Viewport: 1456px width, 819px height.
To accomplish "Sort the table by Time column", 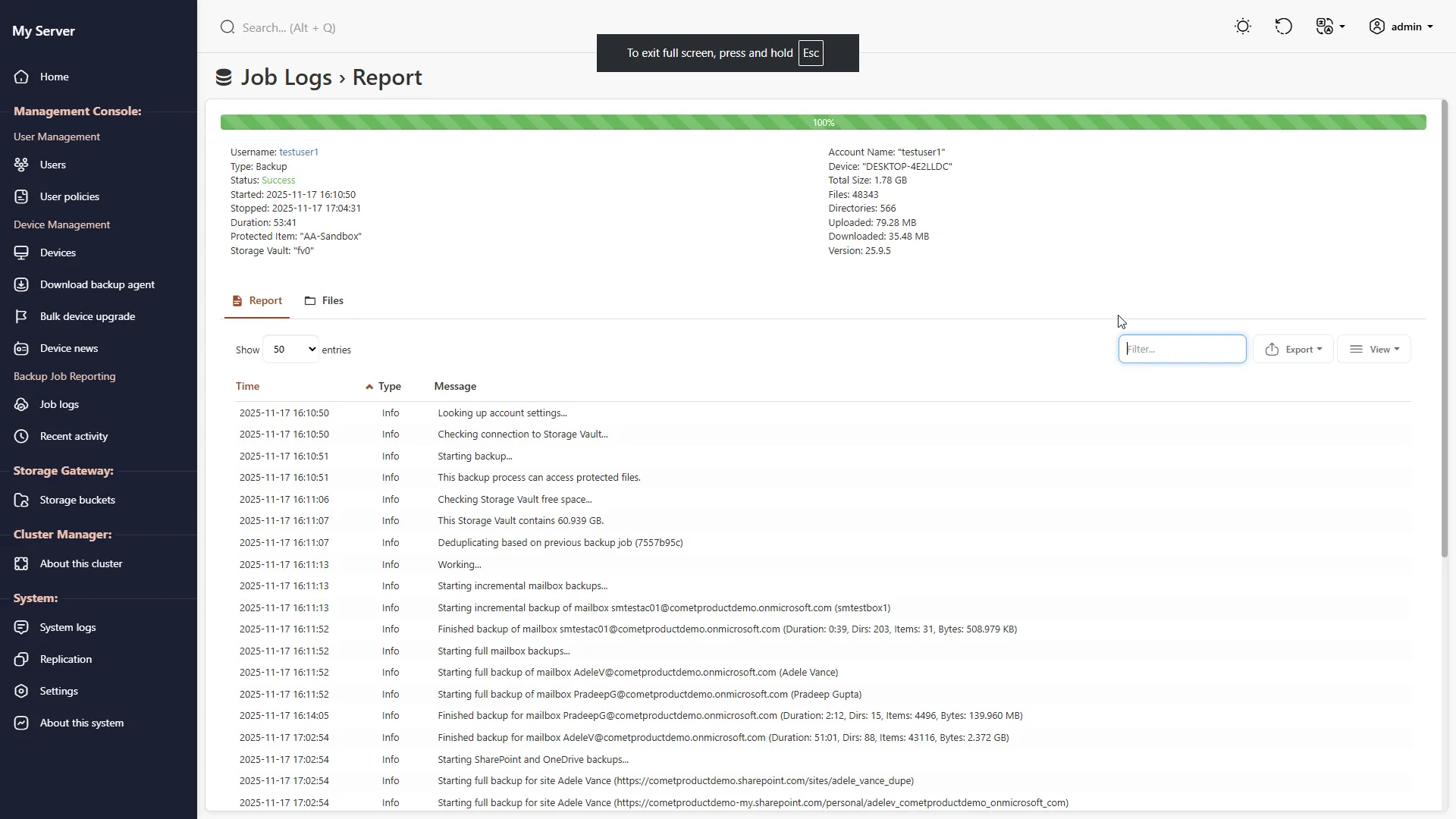I will point(247,386).
